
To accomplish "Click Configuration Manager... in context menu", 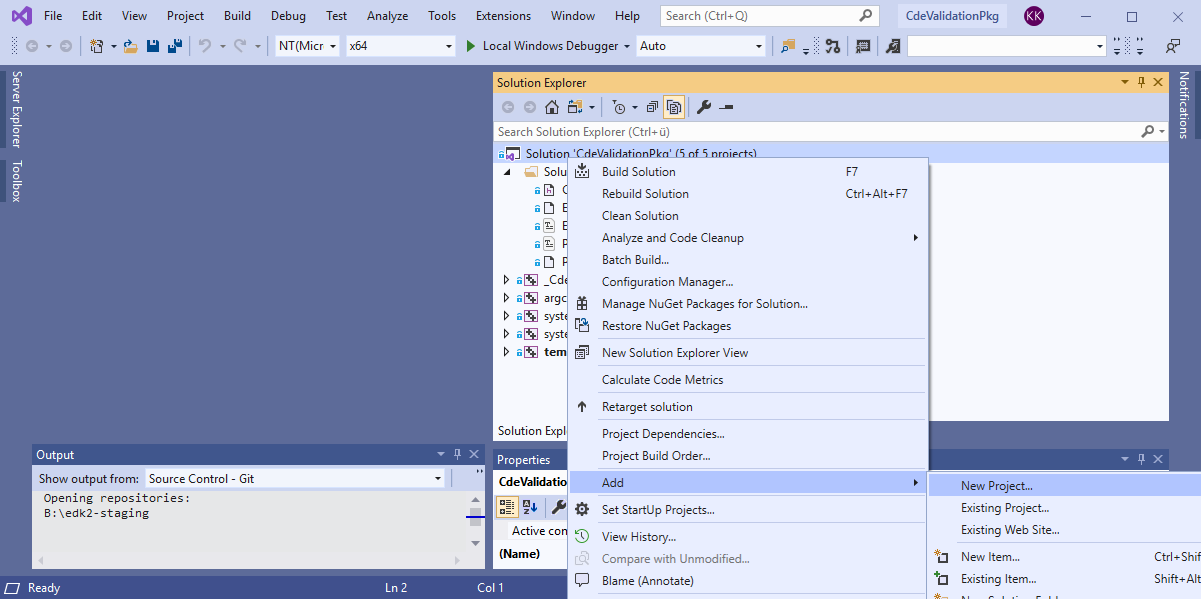I will click(748, 281).
